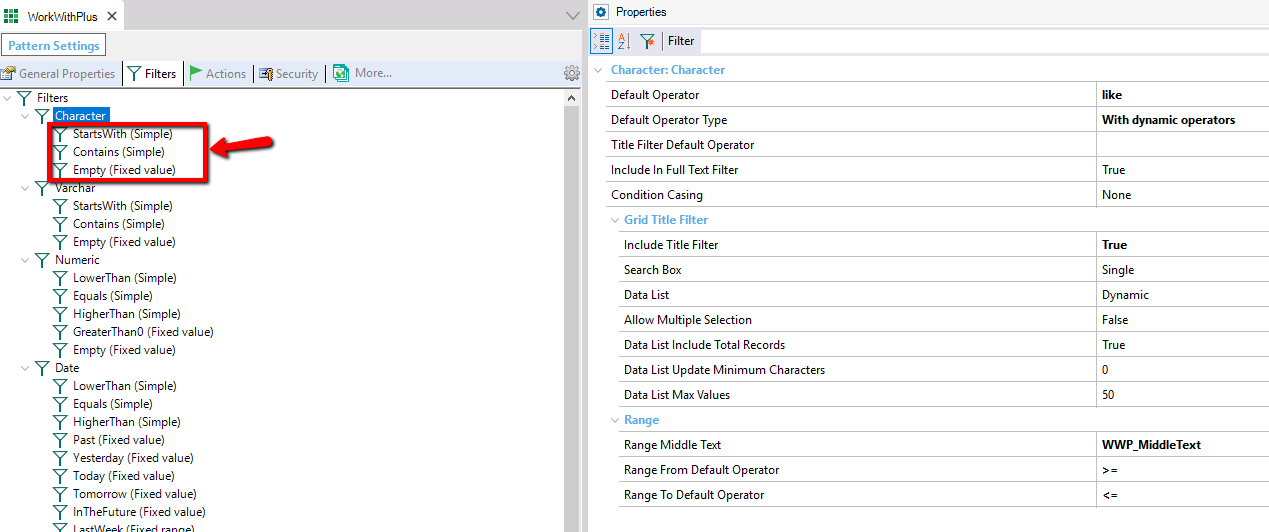Select StartsWith (Simple) under Character
Viewport: 1269px width, 532px height.
coord(122,134)
